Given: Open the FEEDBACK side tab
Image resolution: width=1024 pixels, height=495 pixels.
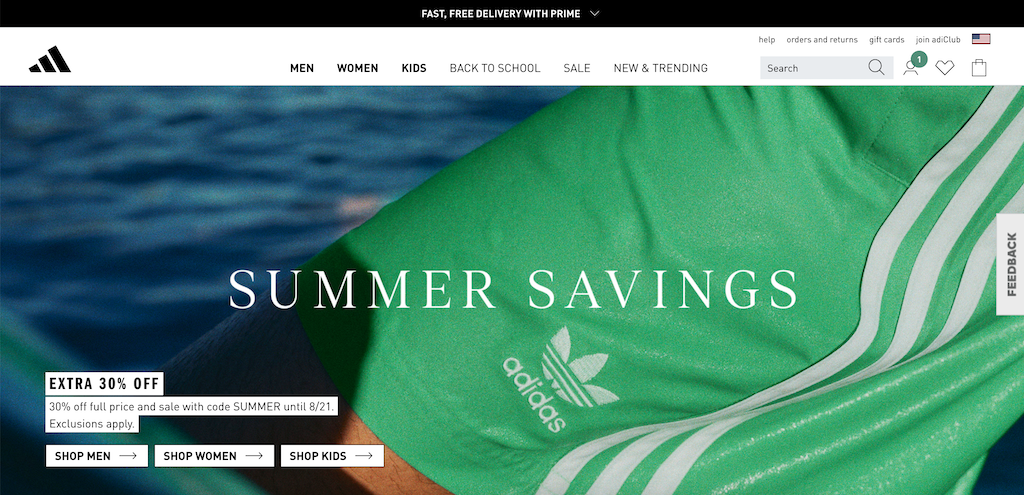Looking at the screenshot, I should [x=1010, y=264].
